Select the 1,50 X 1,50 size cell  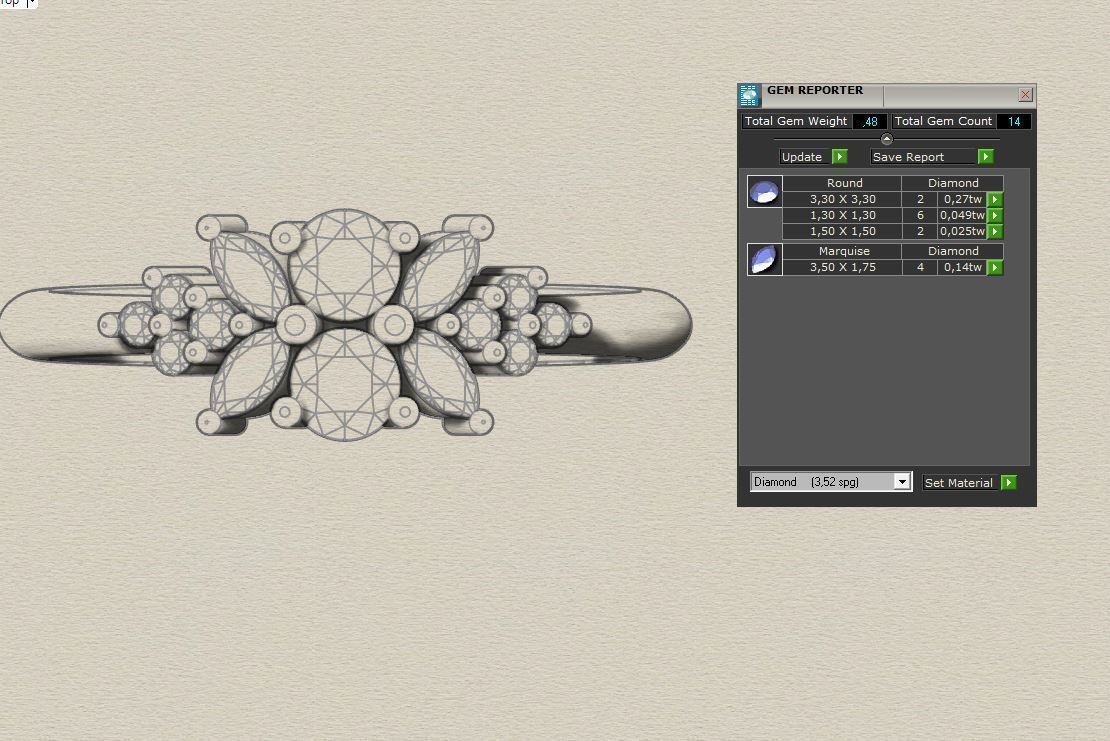tap(842, 231)
